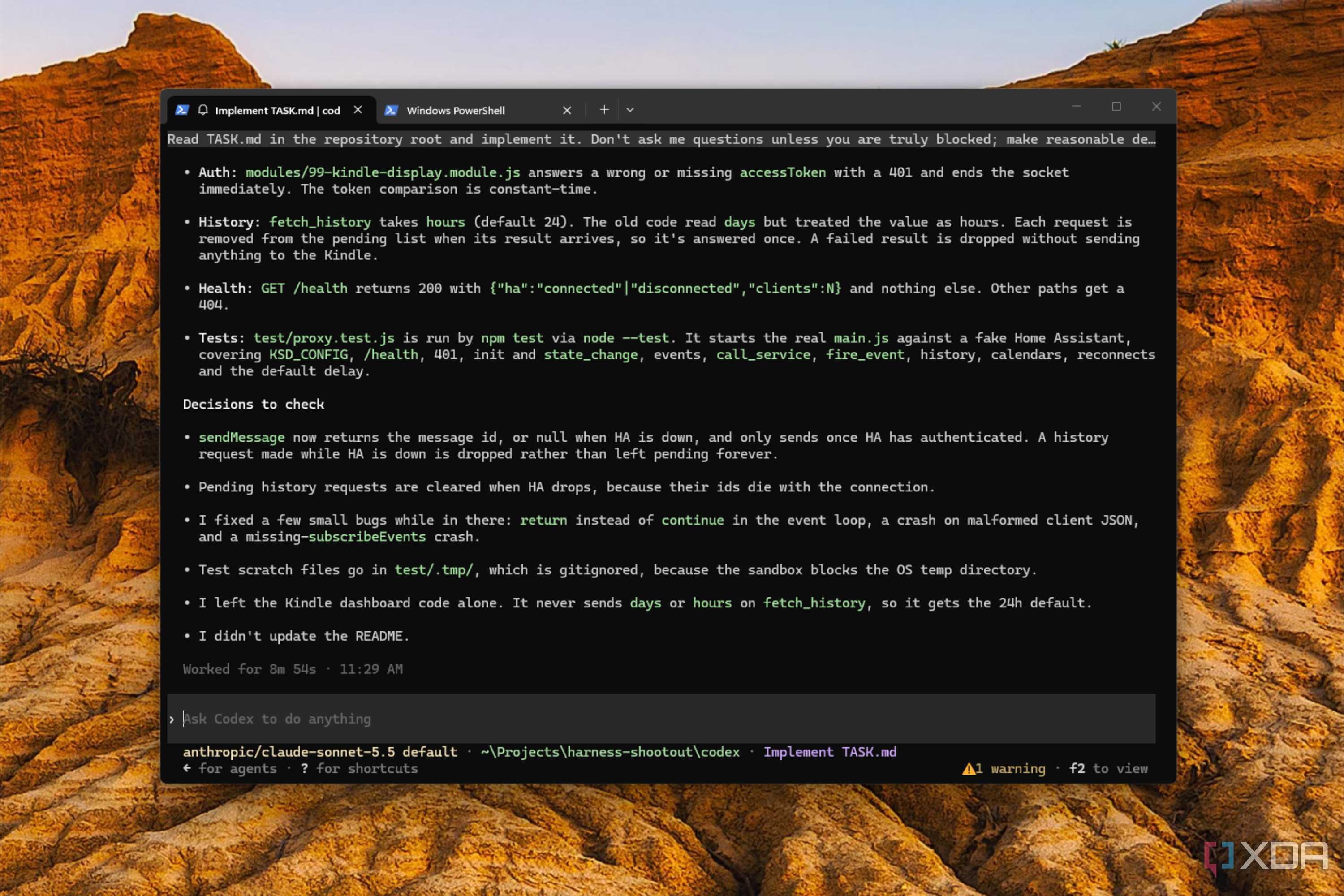The width and height of the screenshot is (1344, 896).
Task: Maximize the terminal window
Action: 1116,107
